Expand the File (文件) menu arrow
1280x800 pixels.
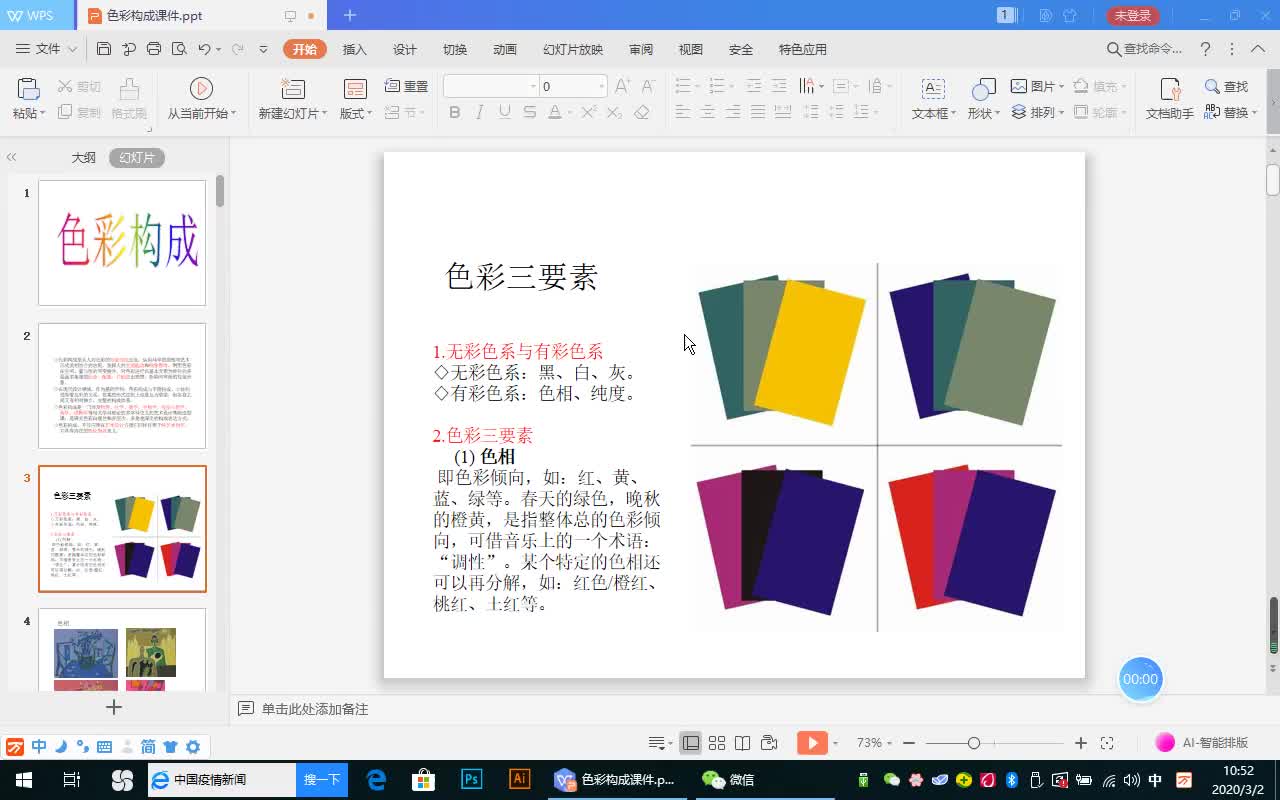pyautogui.click(x=71, y=49)
